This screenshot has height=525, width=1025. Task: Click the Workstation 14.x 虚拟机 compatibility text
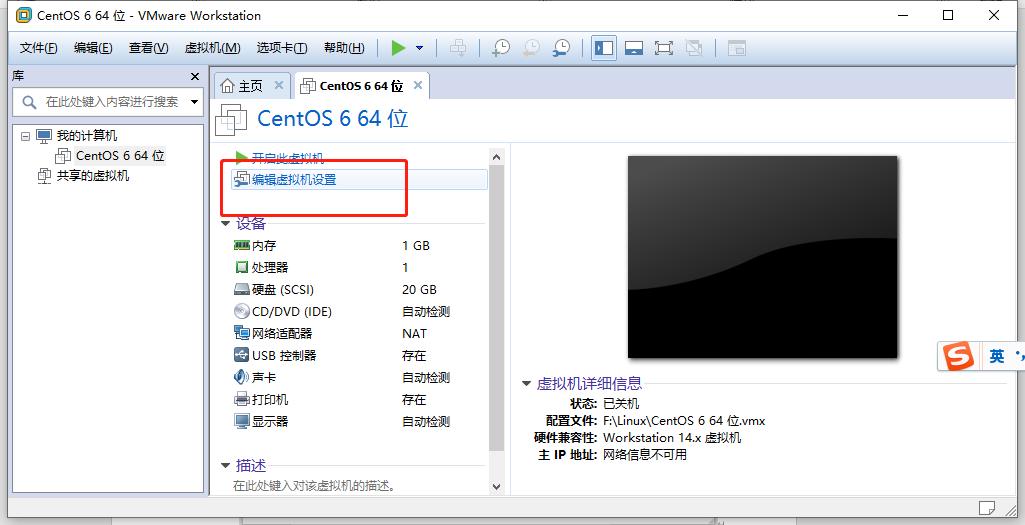point(672,437)
